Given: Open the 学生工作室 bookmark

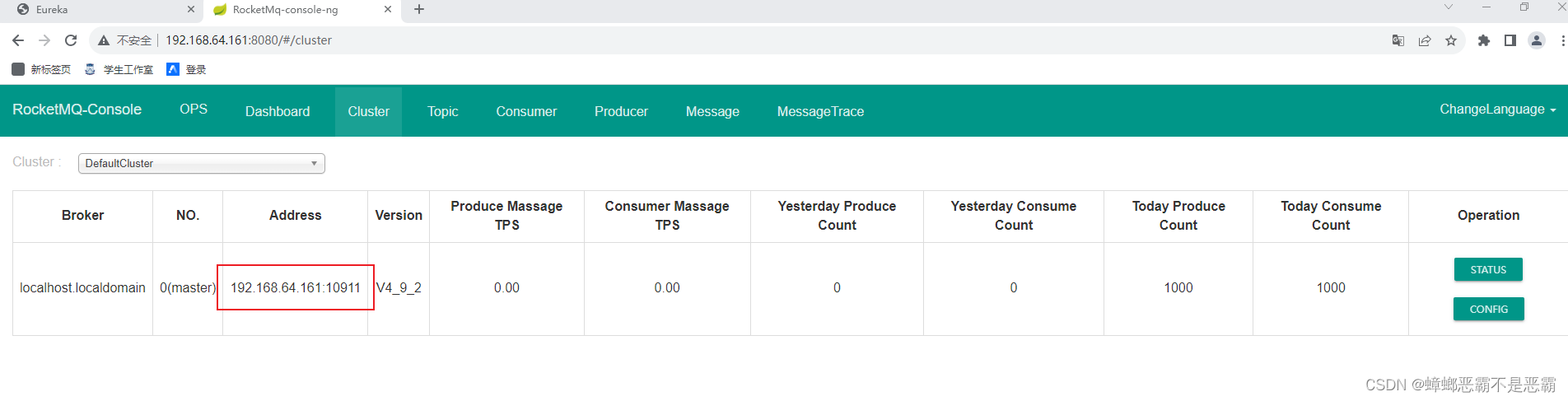Looking at the screenshot, I should tap(119, 69).
